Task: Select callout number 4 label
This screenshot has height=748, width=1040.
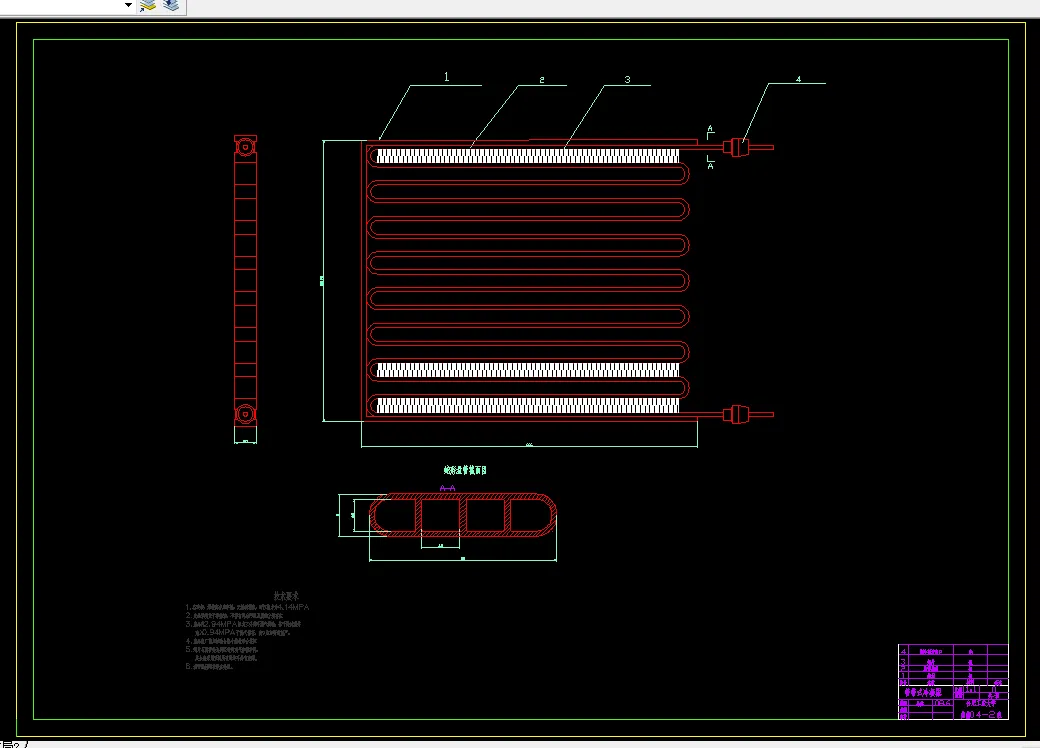Action: click(799, 79)
